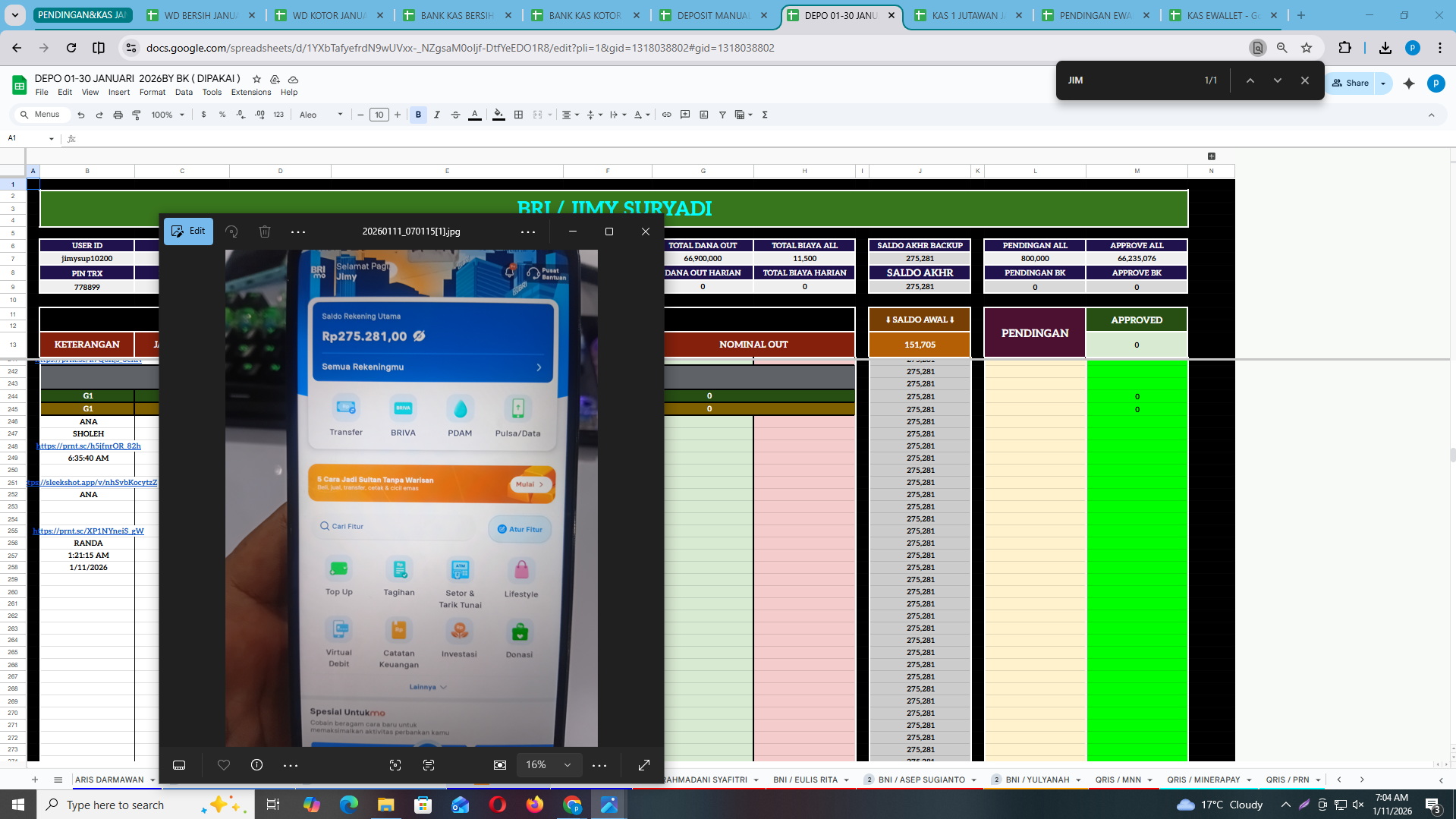Format as currency with dollar icon

coord(203,115)
